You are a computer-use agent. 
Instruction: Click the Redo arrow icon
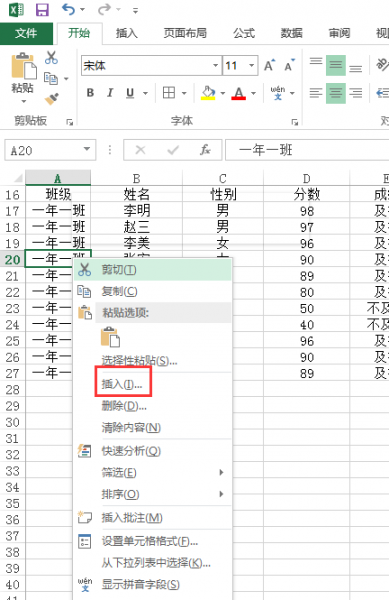(x=104, y=9)
